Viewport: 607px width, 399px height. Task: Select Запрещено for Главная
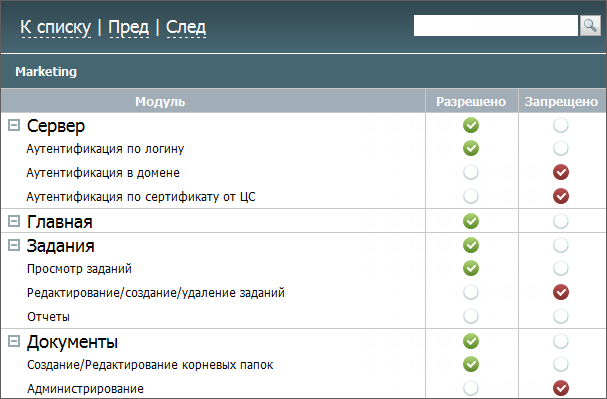tap(561, 221)
